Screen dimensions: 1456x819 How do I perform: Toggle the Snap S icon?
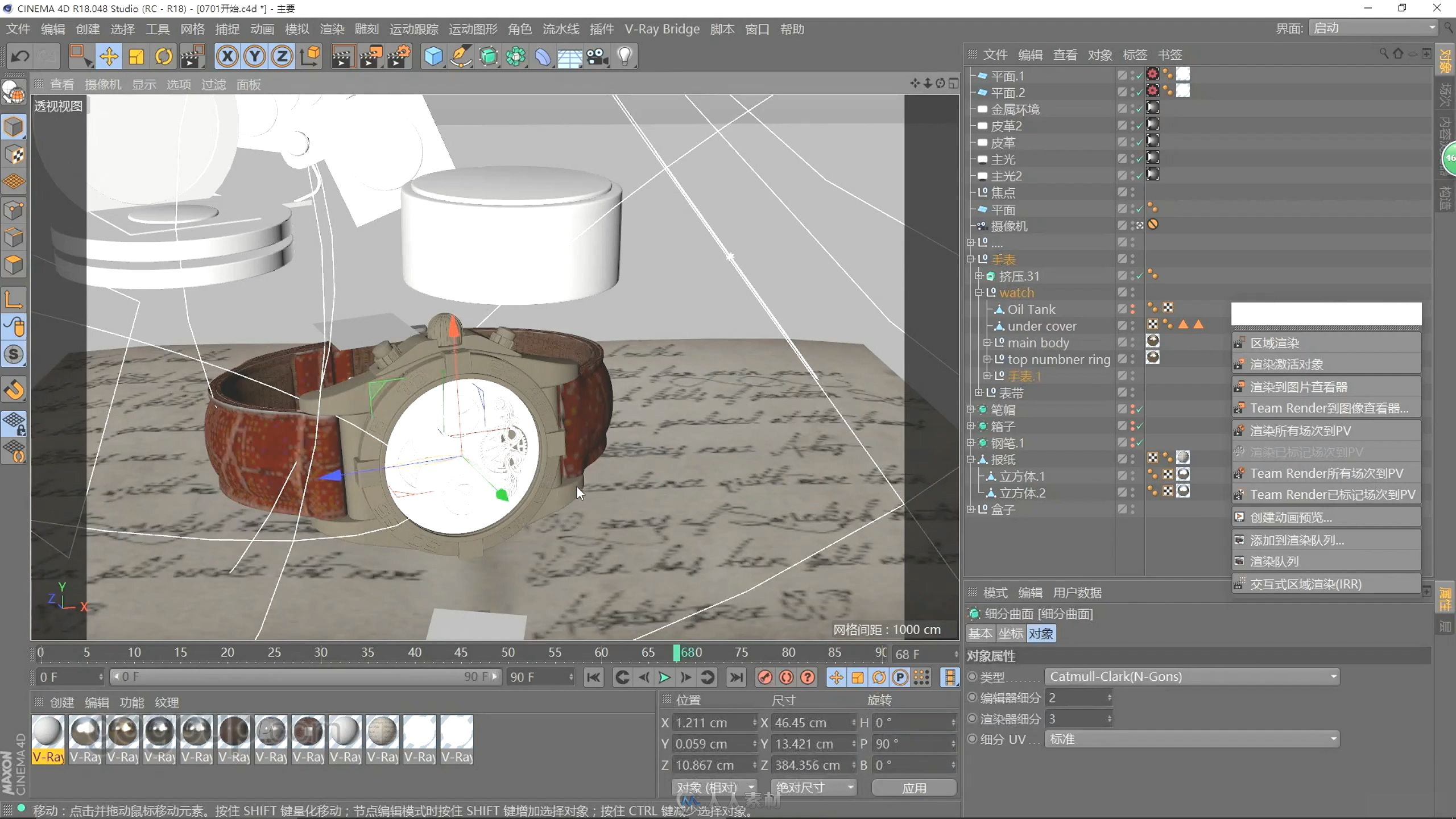(14, 354)
